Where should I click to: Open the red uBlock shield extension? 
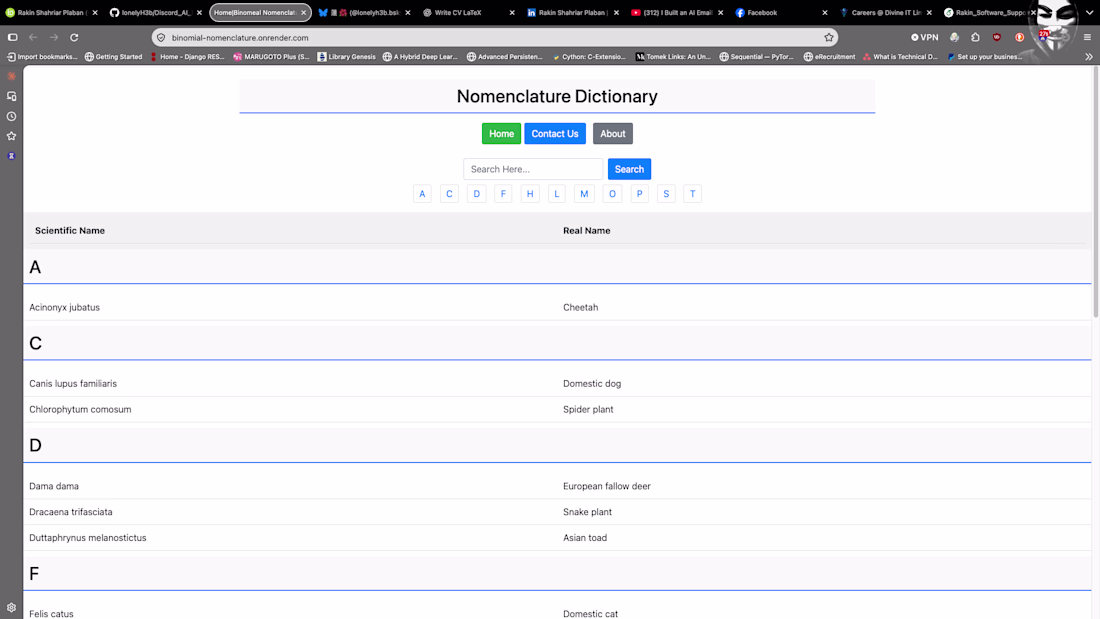(x=997, y=37)
